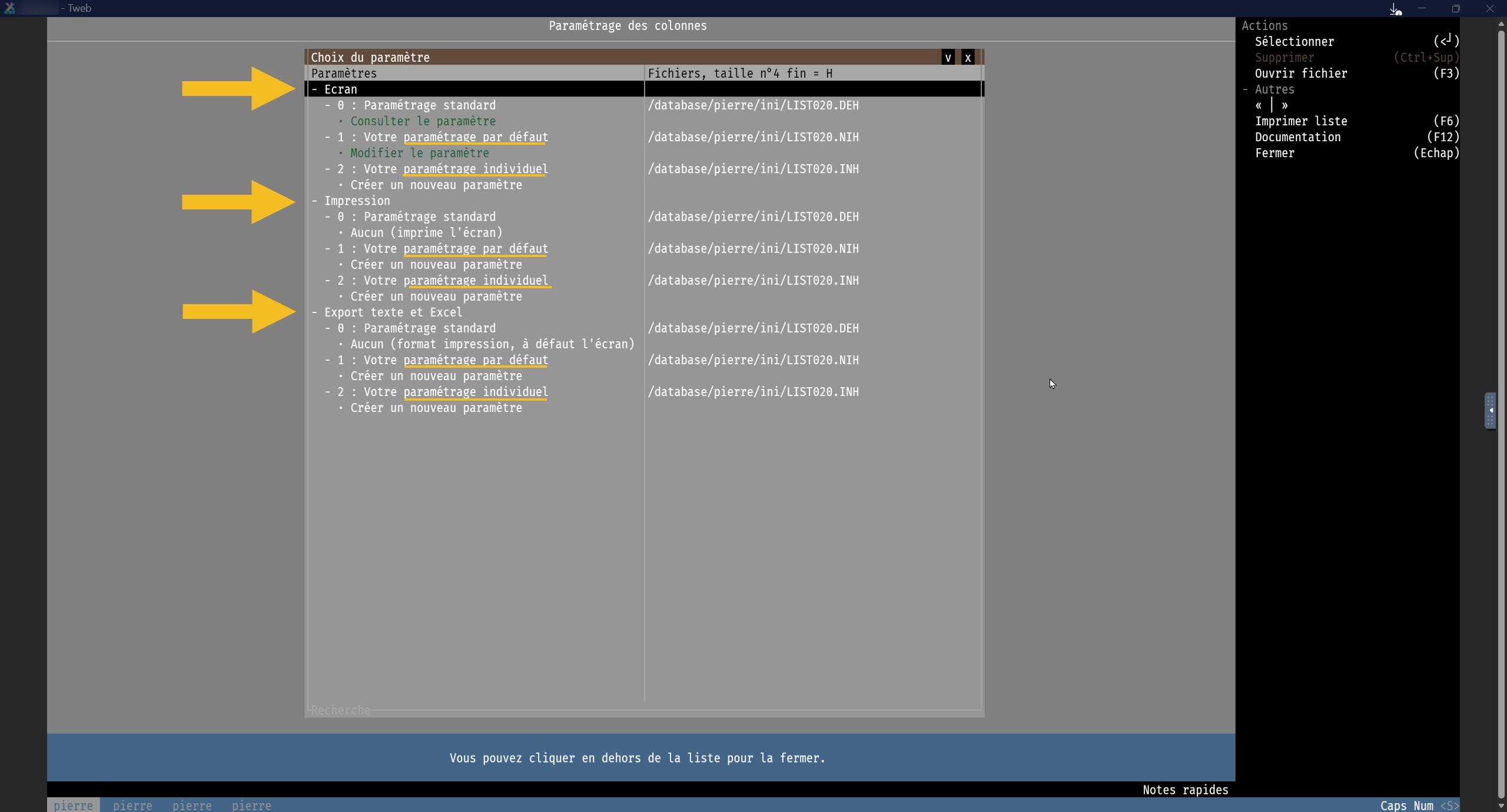Collapse the Autres actions group

[1246, 89]
